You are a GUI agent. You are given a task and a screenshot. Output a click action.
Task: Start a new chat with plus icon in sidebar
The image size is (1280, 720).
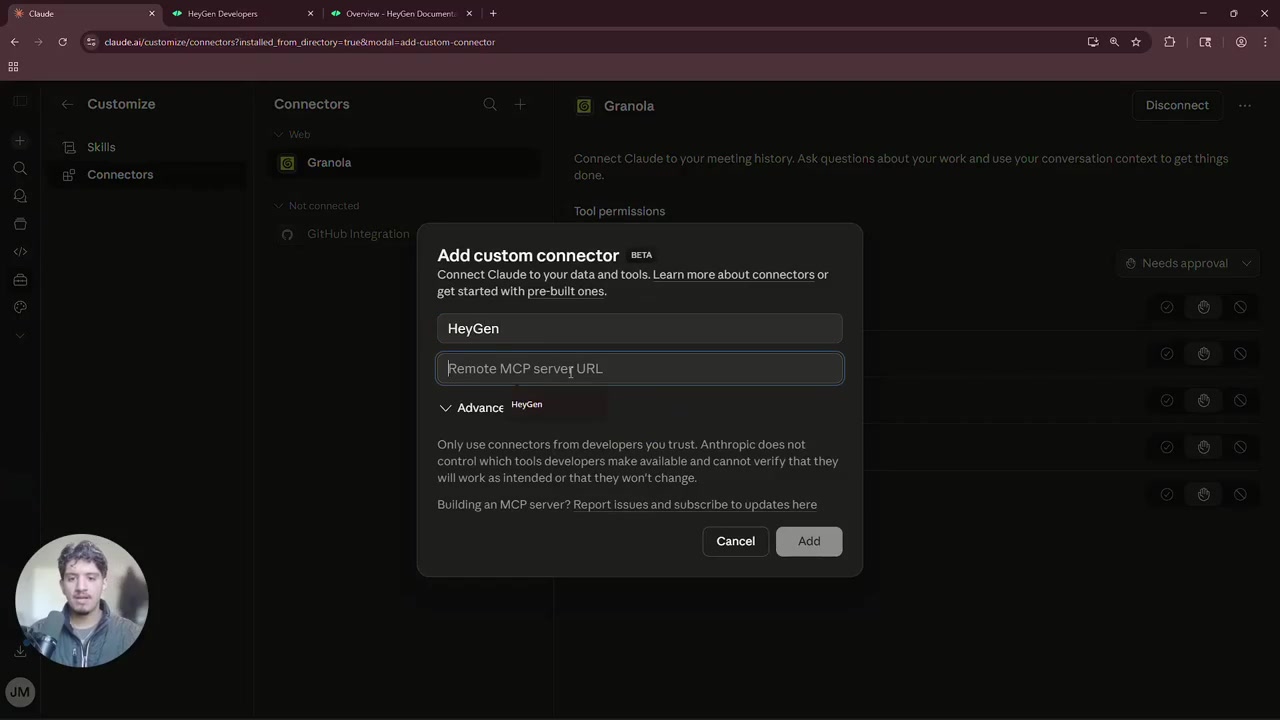tap(20, 141)
